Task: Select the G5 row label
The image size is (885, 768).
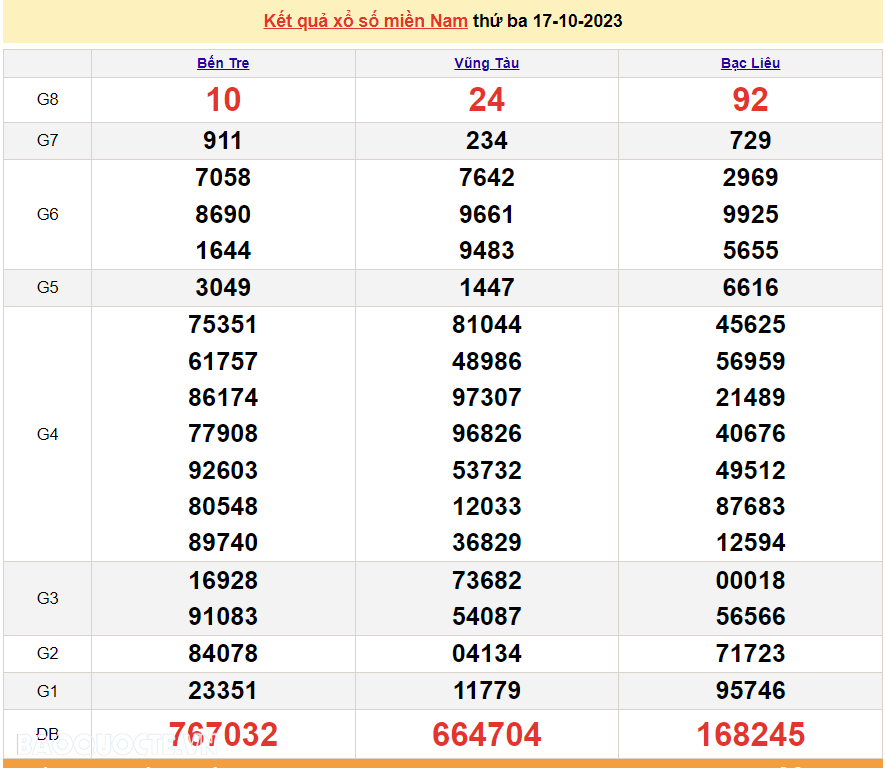Action: [x=47, y=287]
